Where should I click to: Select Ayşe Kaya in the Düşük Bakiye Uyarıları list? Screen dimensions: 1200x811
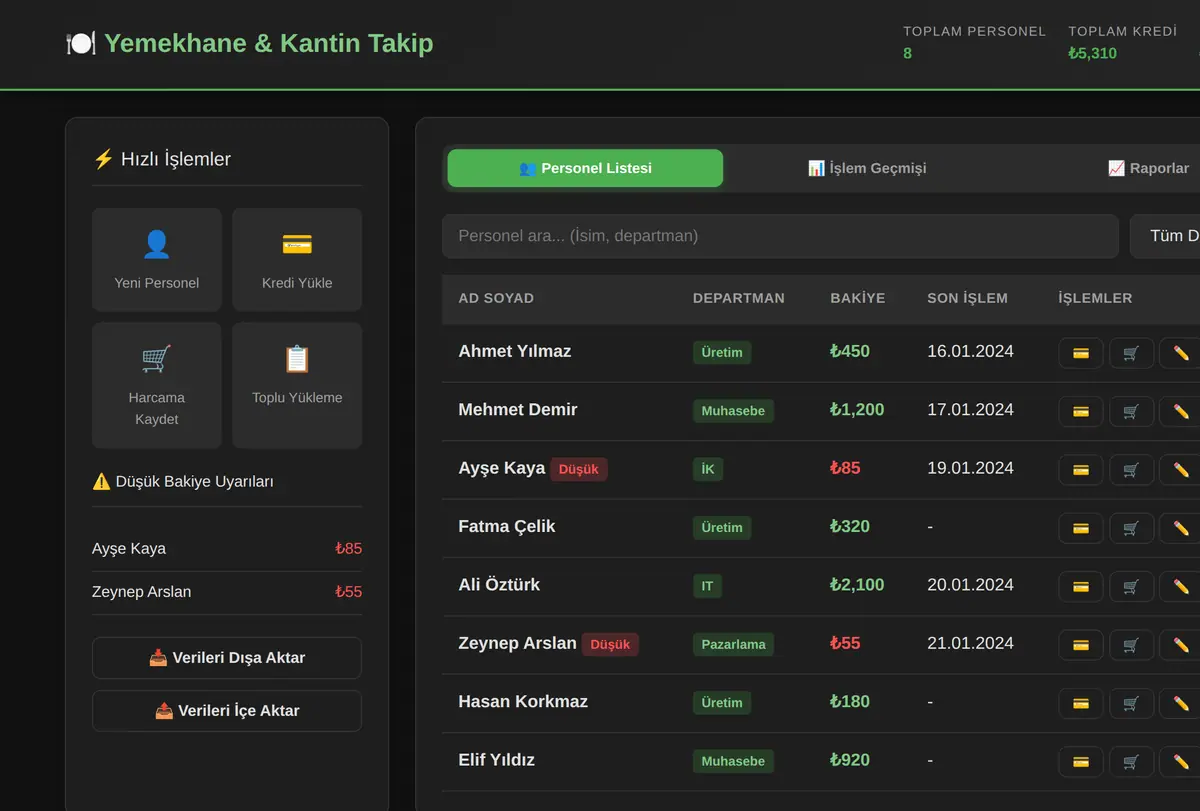click(x=227, y=549)
